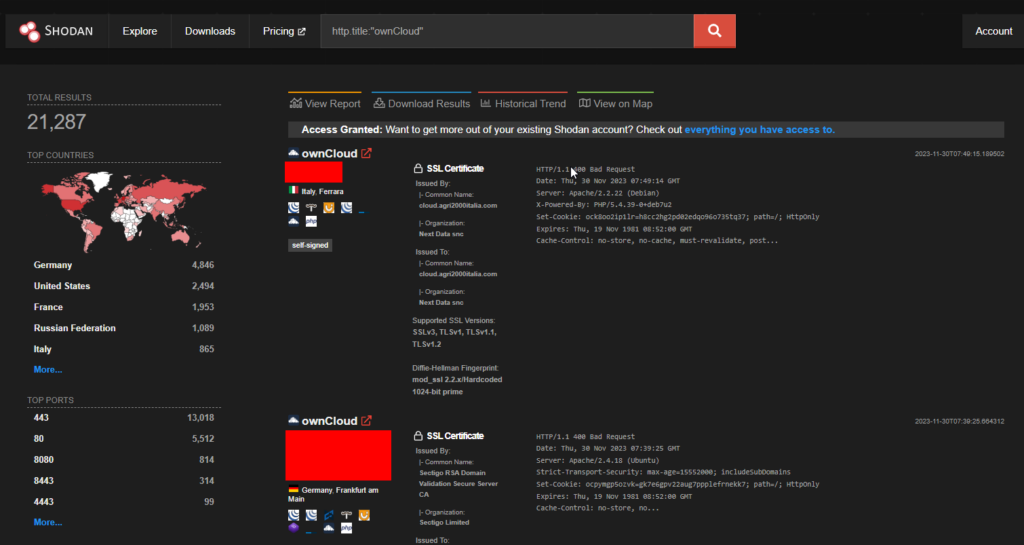
Task: Open the Explore menu
Action: (140, 31)
